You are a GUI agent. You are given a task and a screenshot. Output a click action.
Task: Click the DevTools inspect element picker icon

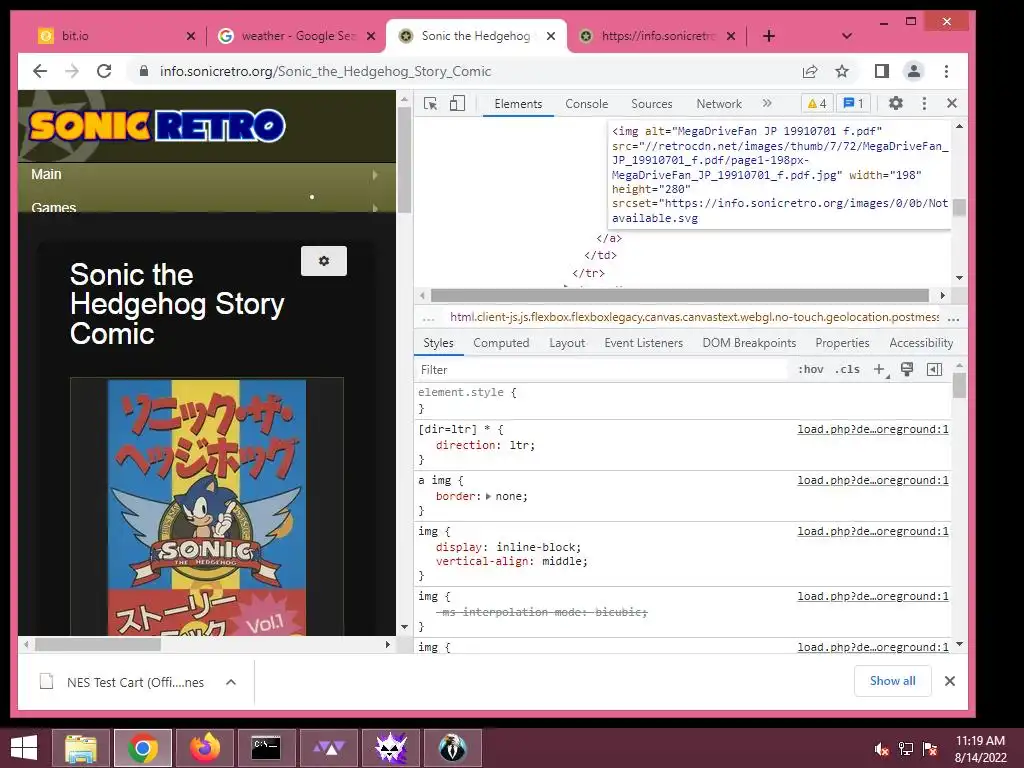tap(430, 103)
